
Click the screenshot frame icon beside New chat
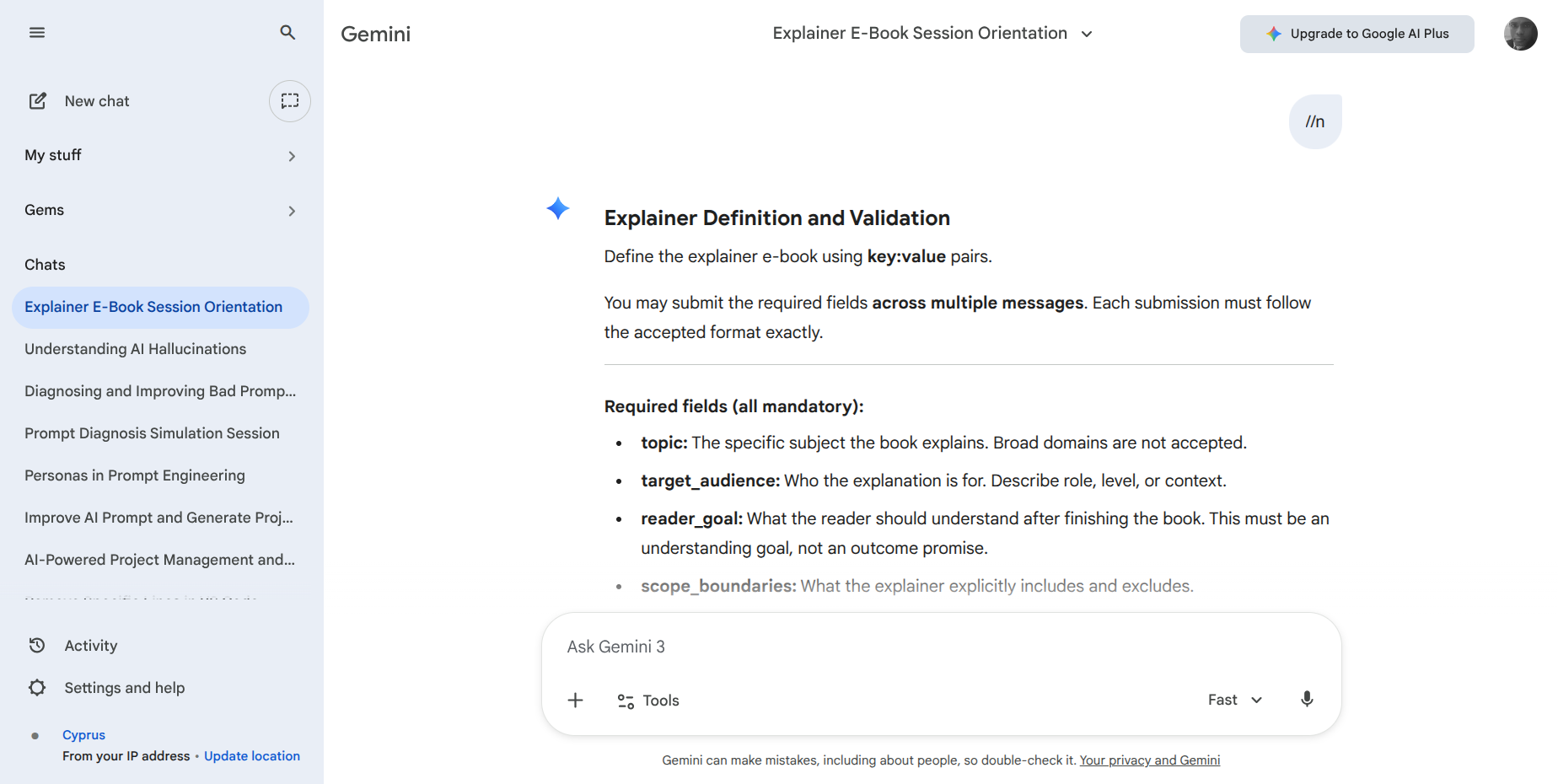[x=289, y=100]
